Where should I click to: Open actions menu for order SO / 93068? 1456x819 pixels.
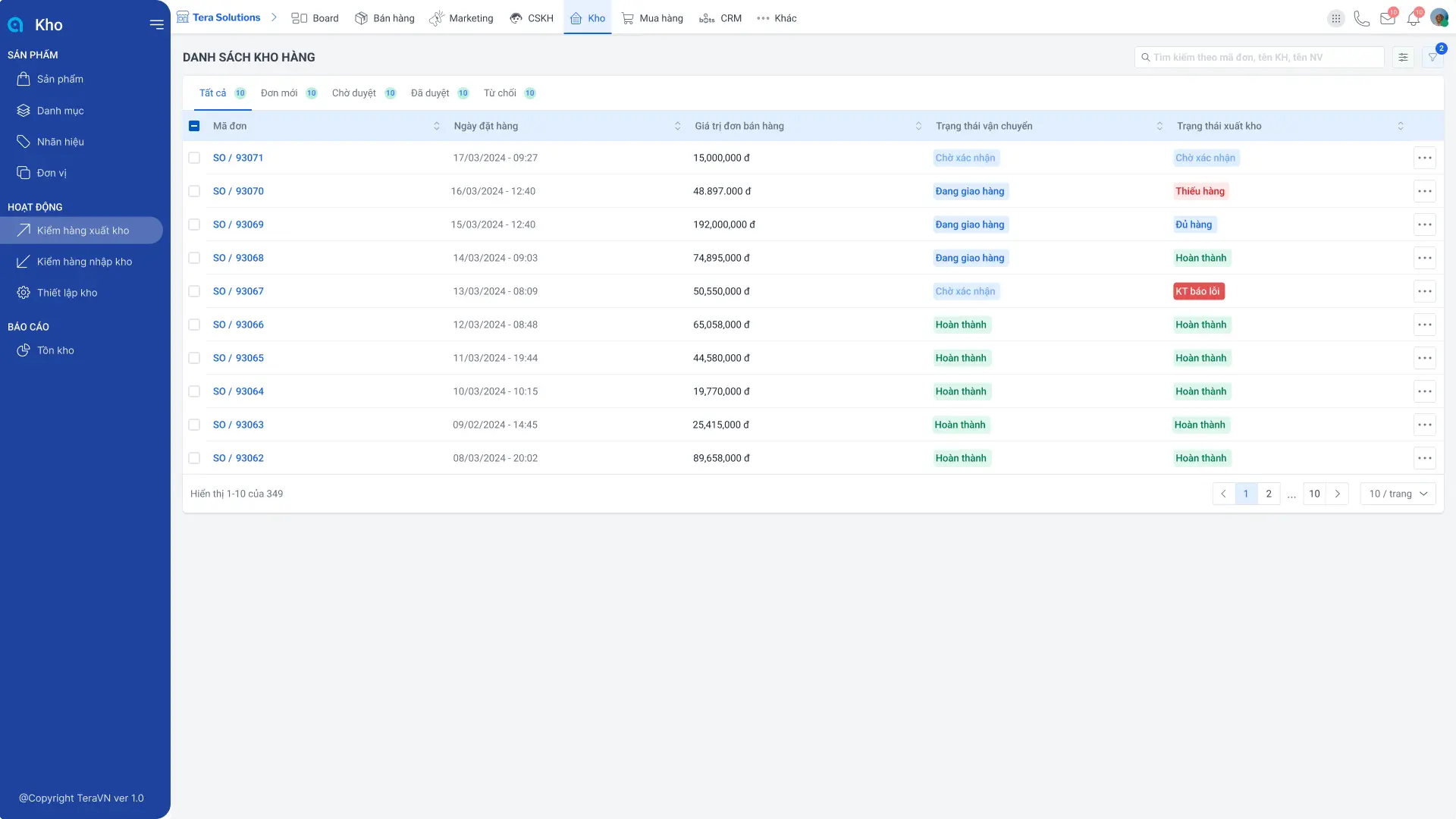[x=1425, y=258]
